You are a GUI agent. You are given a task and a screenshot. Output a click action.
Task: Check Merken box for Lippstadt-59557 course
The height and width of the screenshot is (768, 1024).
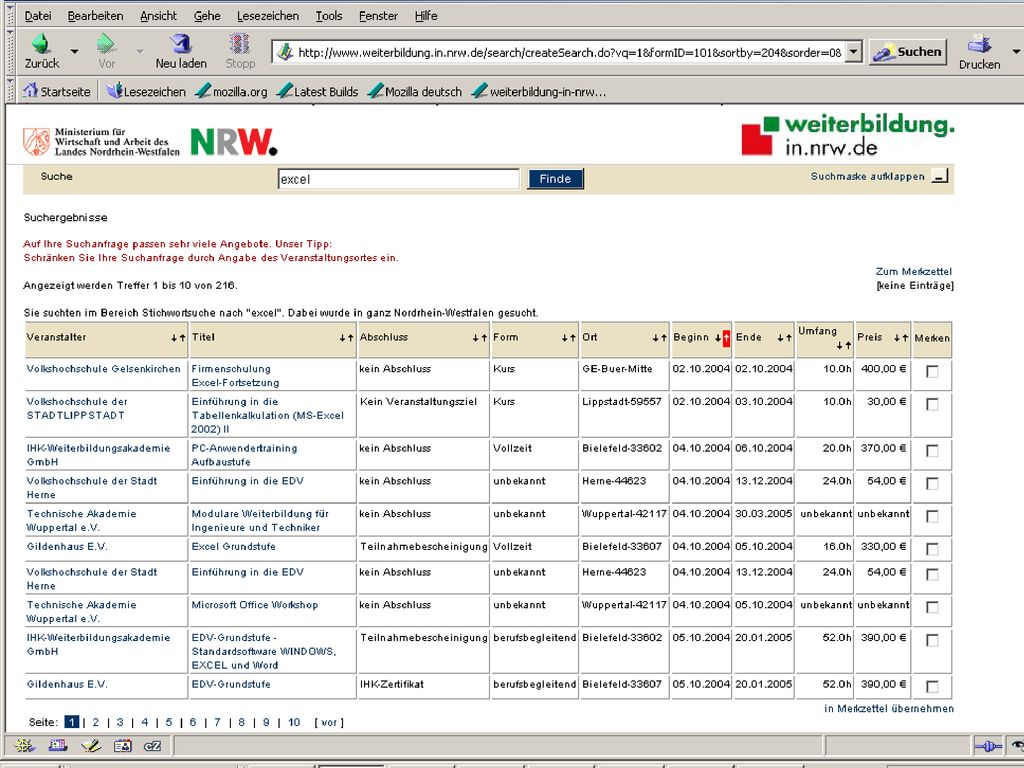(933, 404)
